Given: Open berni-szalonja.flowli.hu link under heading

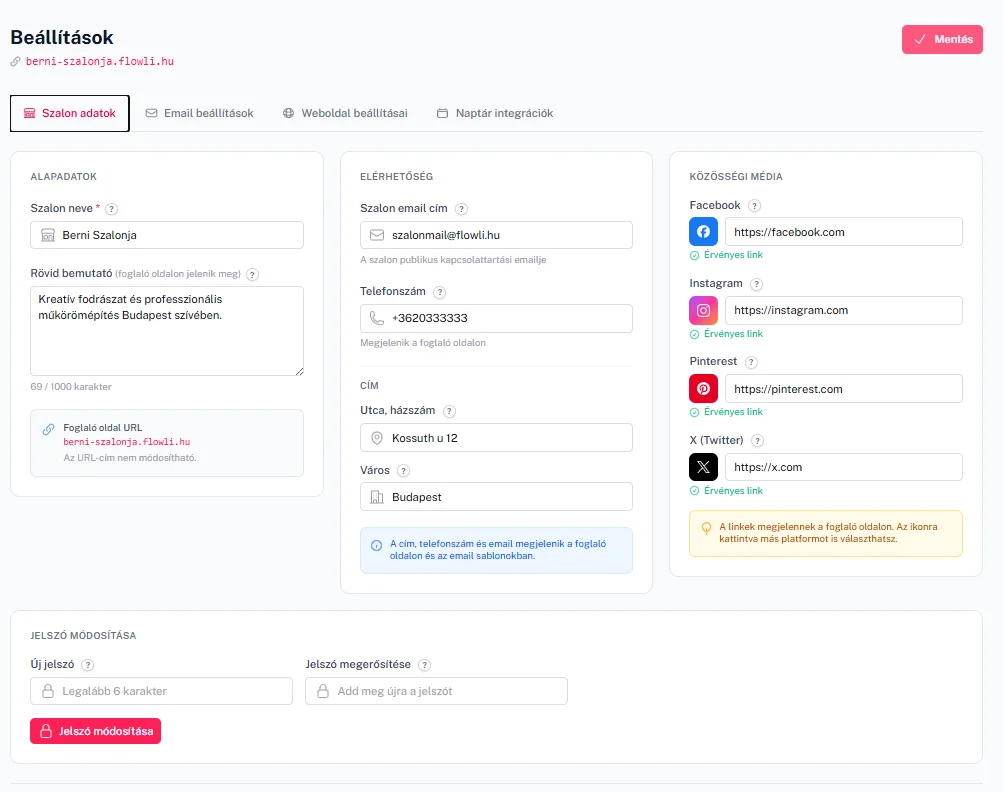Looking at the screenshot, I should [x=100, y=61].
